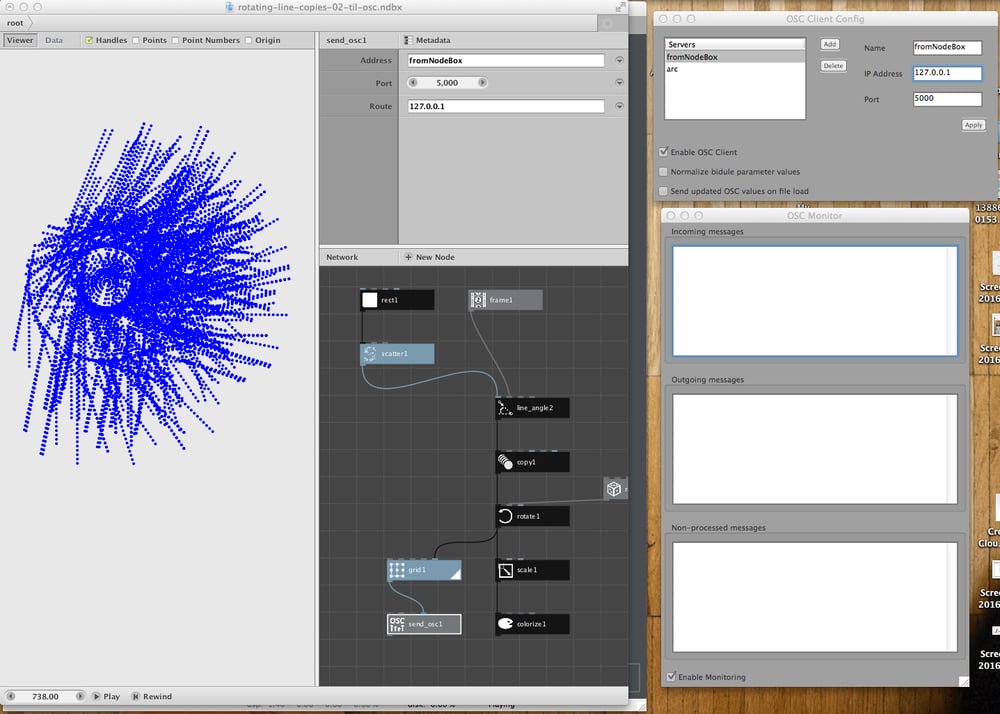
Task: Enable the Origin checkbox
Action: coord(249,40)
